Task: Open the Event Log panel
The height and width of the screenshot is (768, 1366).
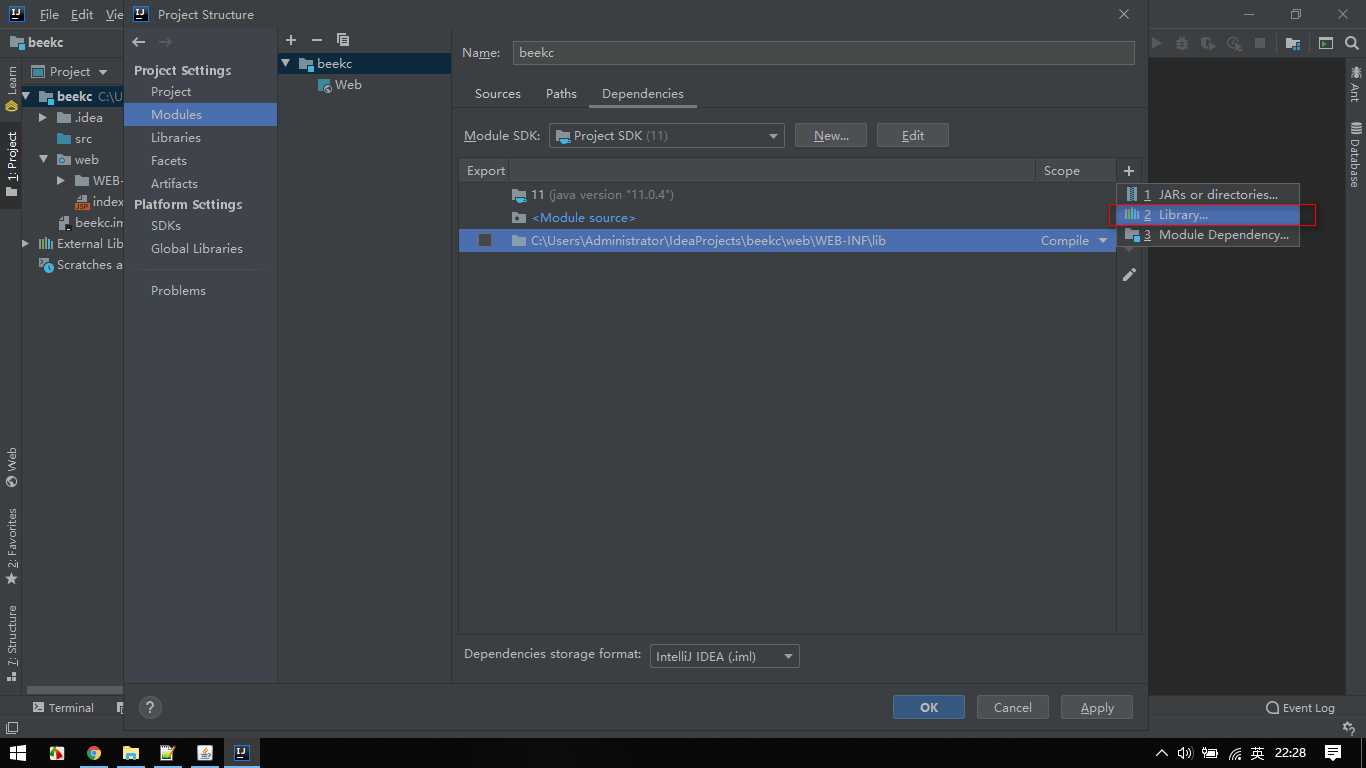Action: (x=1300, y=707)
